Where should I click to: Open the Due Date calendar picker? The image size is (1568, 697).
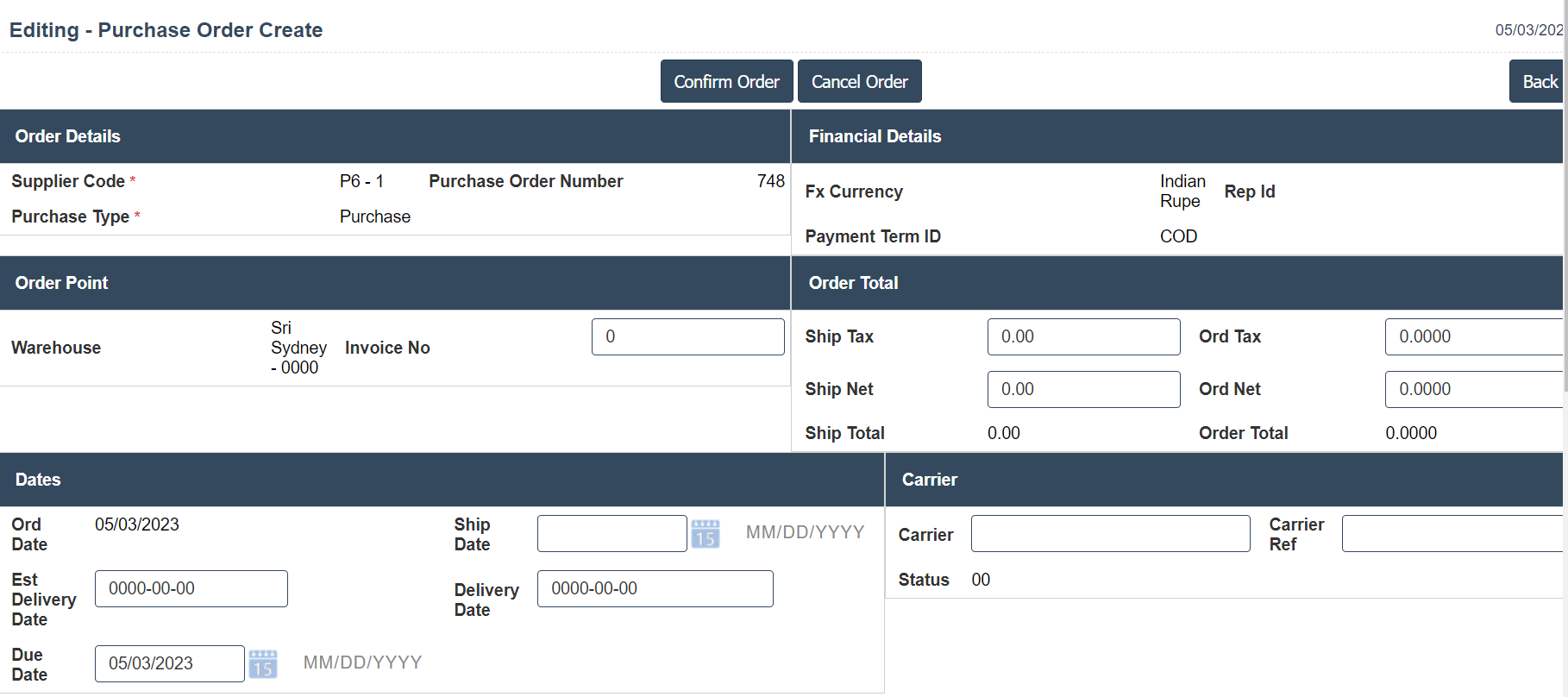pos(263,664)
